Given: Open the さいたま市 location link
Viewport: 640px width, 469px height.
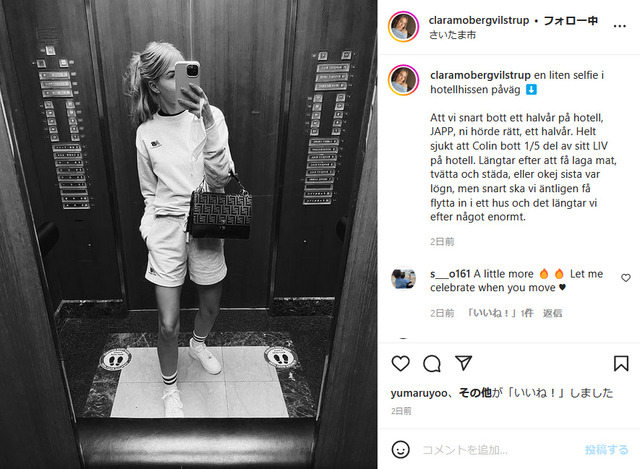Looking at the screenshot, I should [x=452, y=35].
